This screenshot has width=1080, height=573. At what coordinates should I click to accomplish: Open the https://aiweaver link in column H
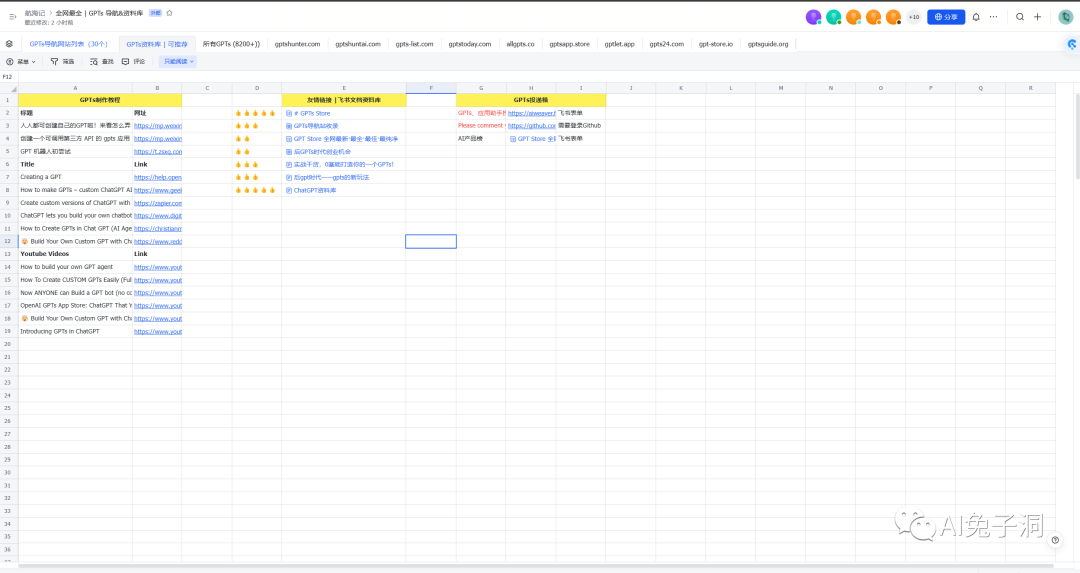pos(532,113)
